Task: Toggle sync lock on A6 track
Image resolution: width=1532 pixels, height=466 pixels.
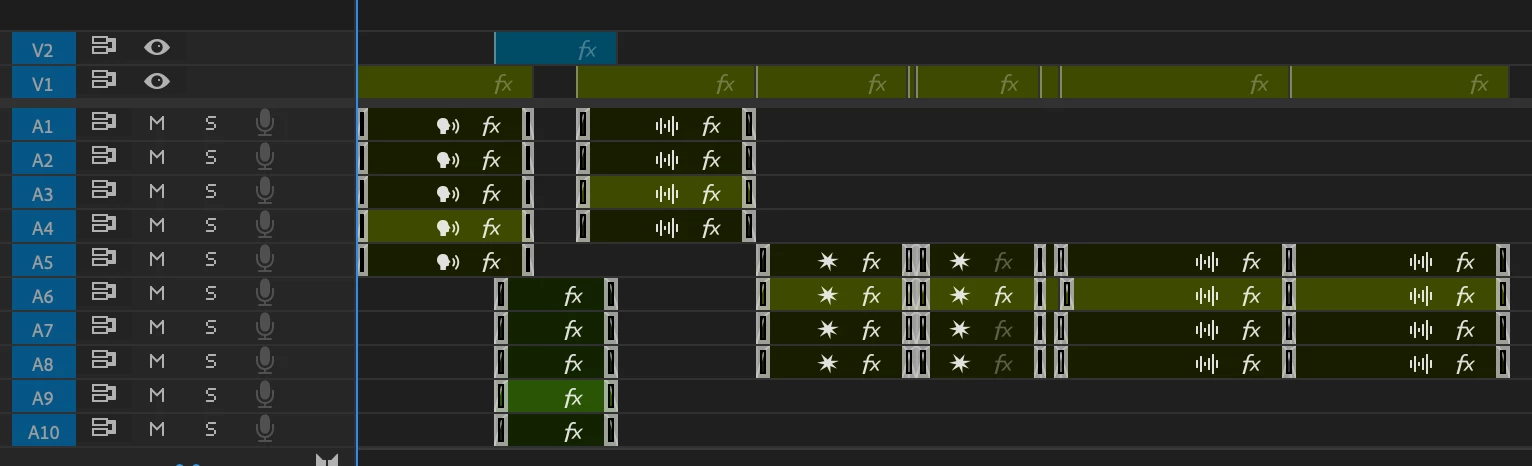Action: 103,294
